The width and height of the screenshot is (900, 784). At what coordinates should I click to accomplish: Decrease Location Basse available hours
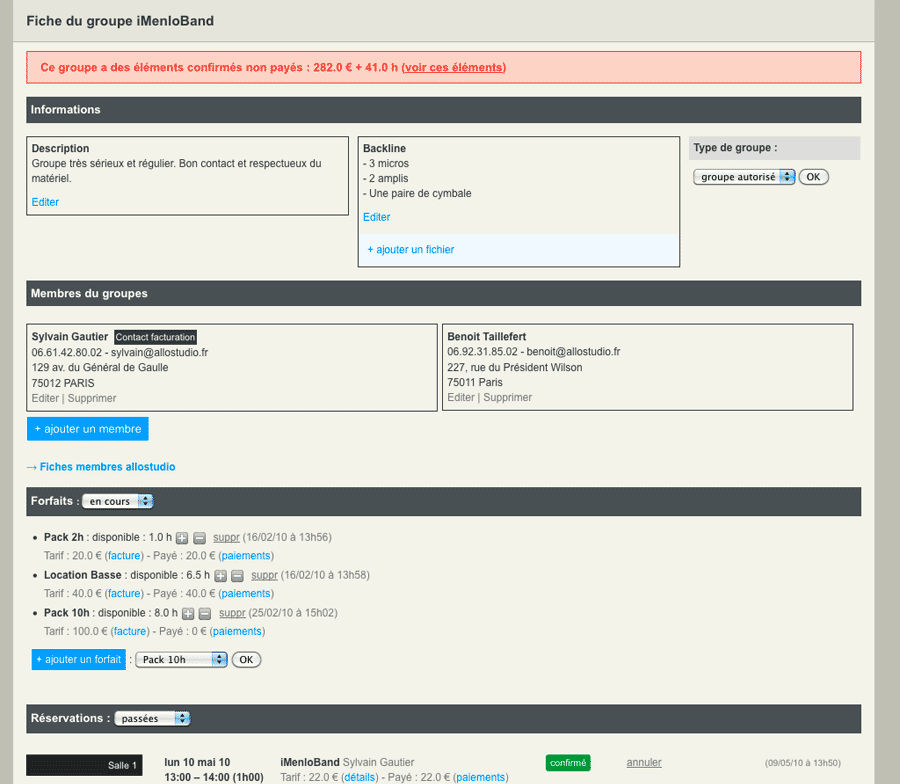[237, 576]
